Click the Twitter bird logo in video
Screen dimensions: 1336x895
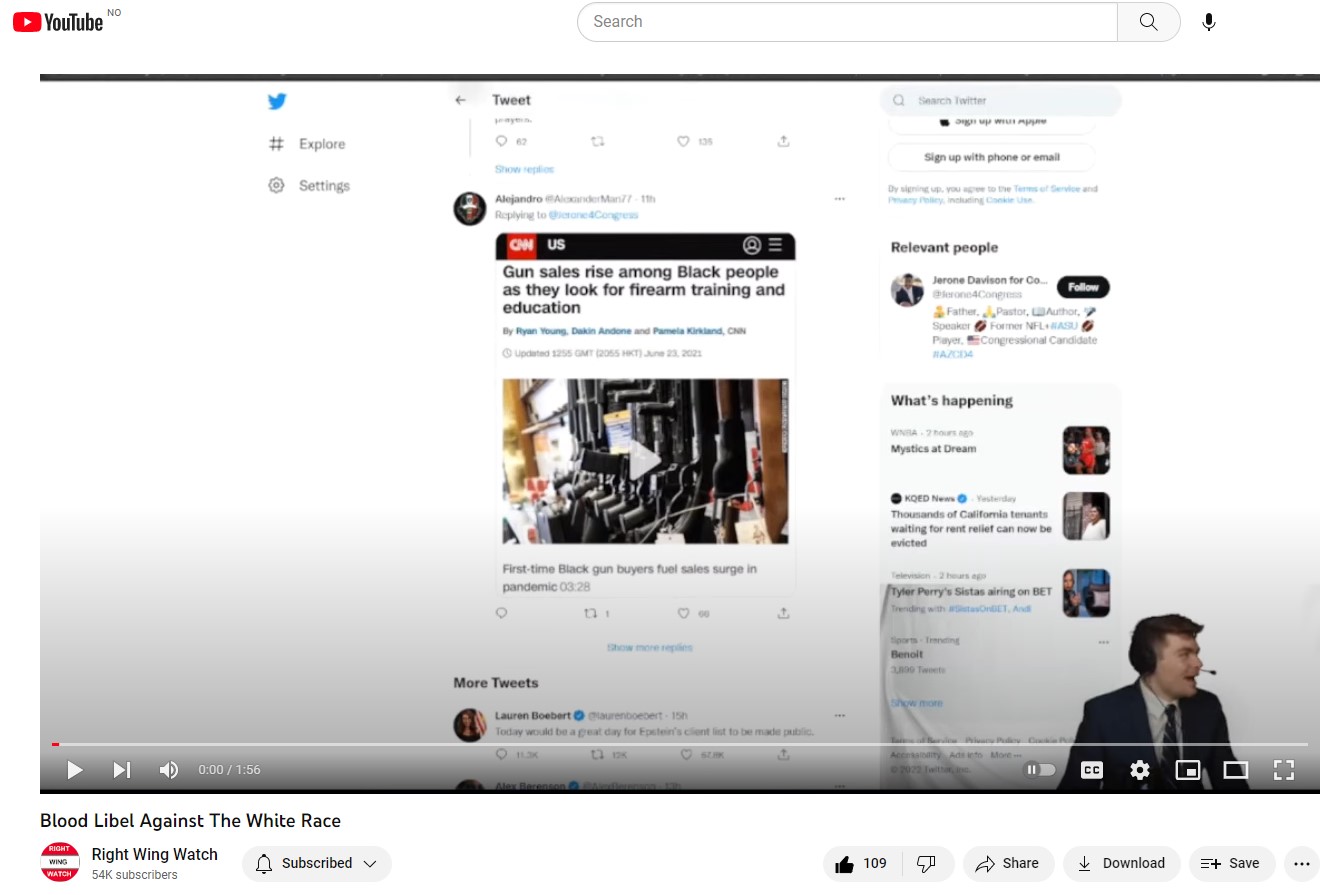pyautogui.click(x=277, y=101)
